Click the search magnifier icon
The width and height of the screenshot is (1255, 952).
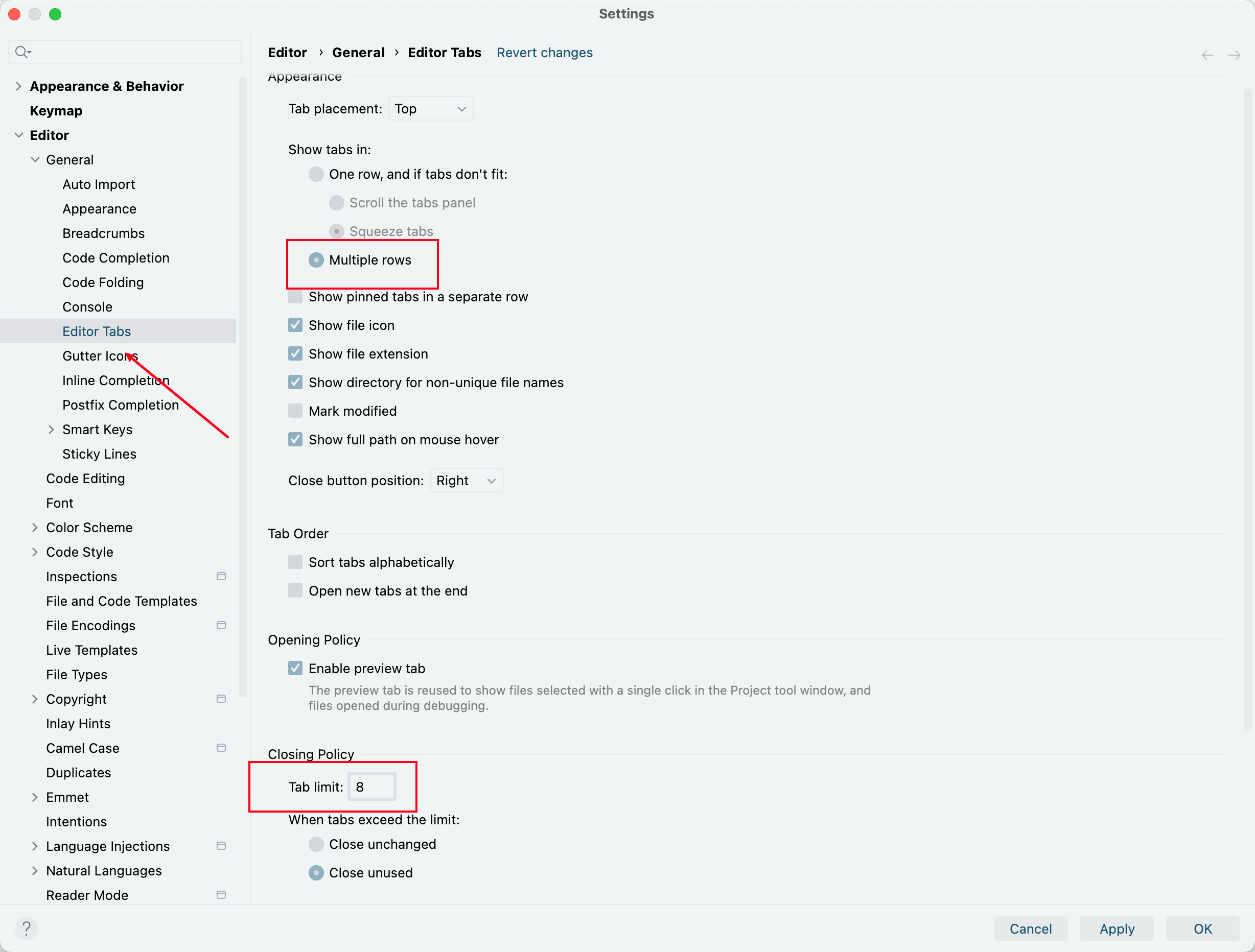[x=22, y=52]
